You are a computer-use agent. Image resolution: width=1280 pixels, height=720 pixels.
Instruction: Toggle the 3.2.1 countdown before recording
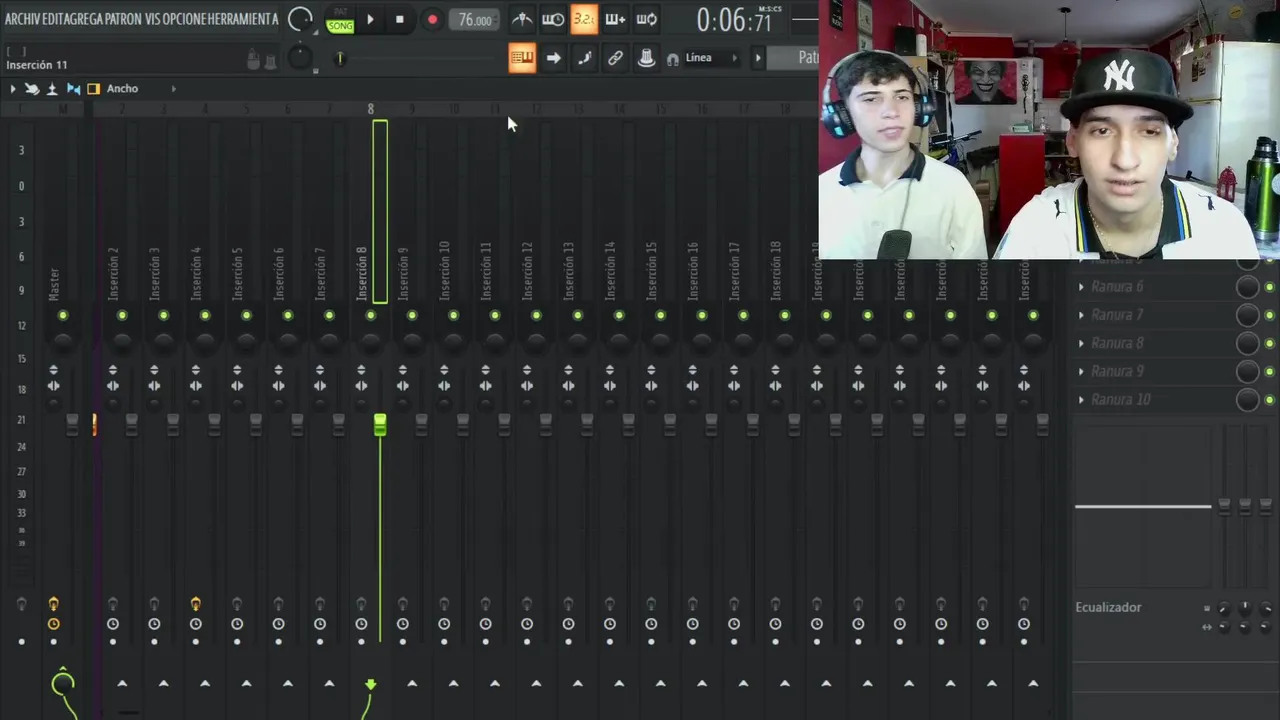[x=584, y=19]
